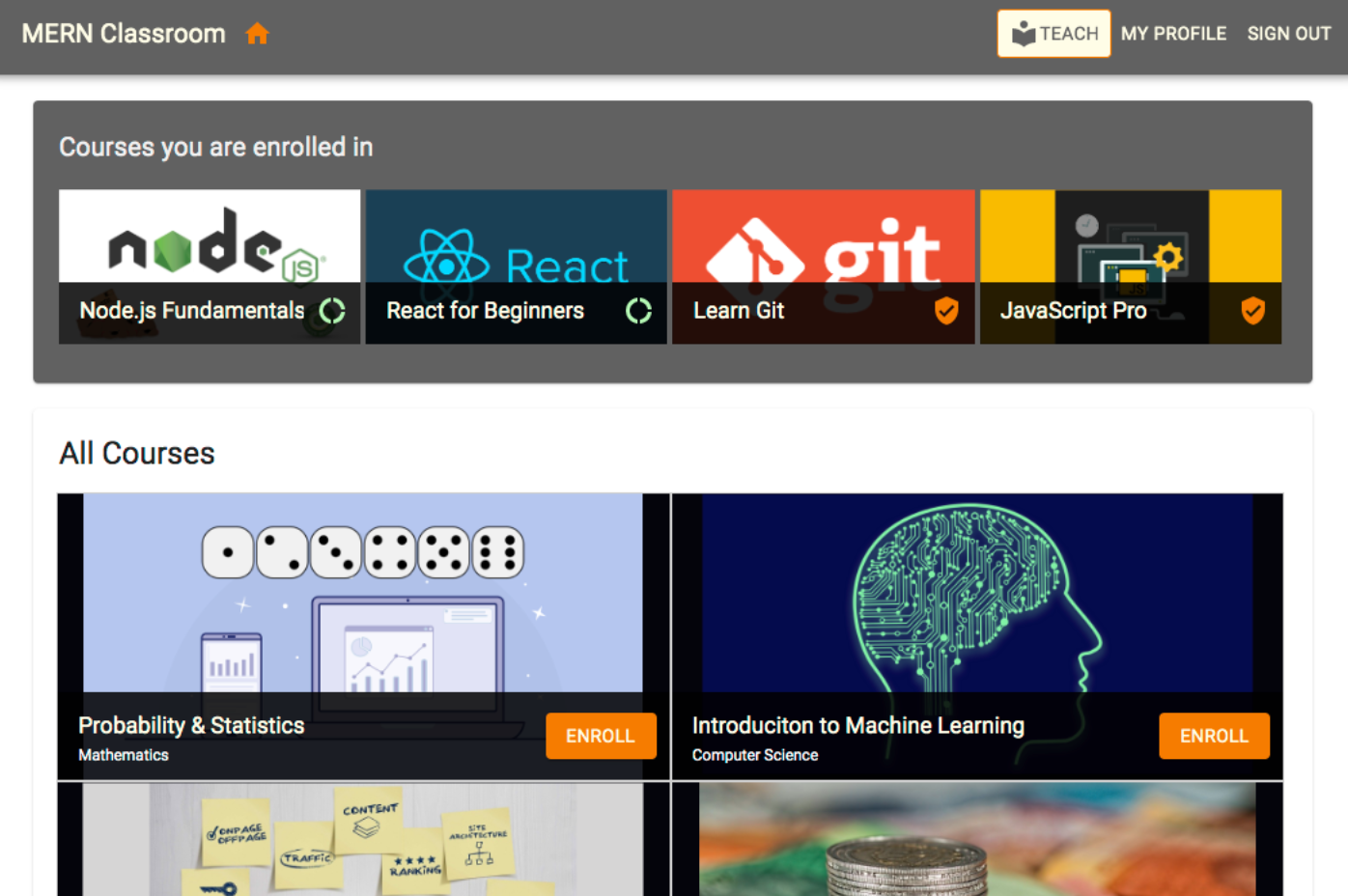The image size is (1348, 896).
Task: Open MY PROFILE from the navbar
Action: coord(1174,33)
